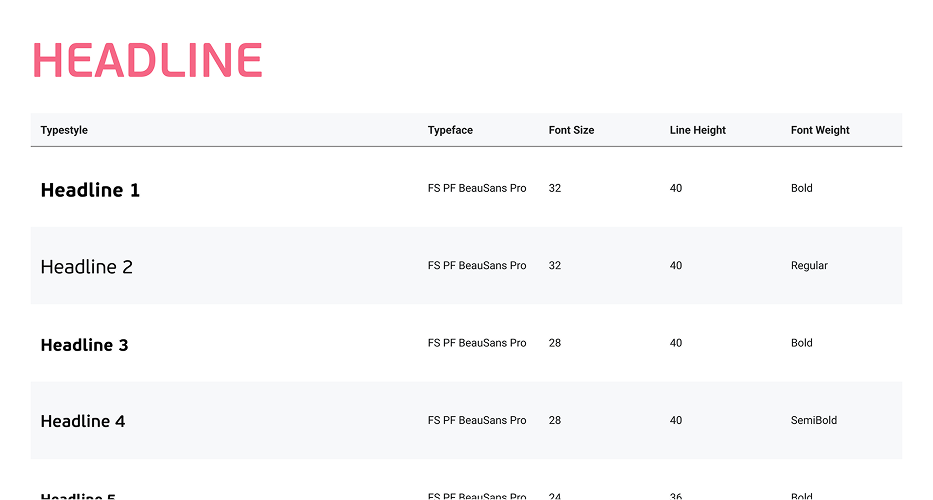Click the Headline 1 typeface cell
The image size is (933, 500).
point(477,188)
